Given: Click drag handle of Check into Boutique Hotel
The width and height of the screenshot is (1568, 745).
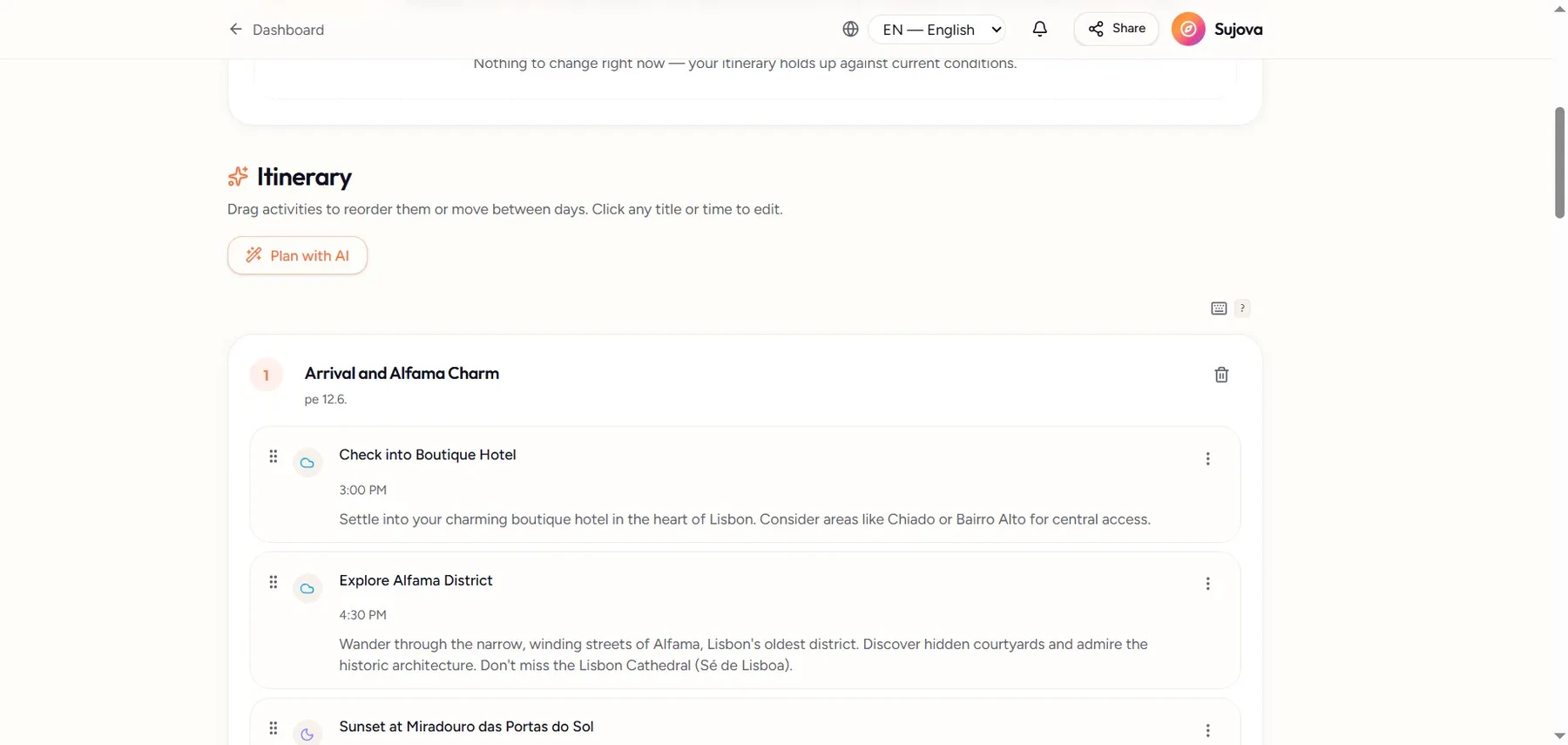Looking at the screenshot, I should point(273,456).
